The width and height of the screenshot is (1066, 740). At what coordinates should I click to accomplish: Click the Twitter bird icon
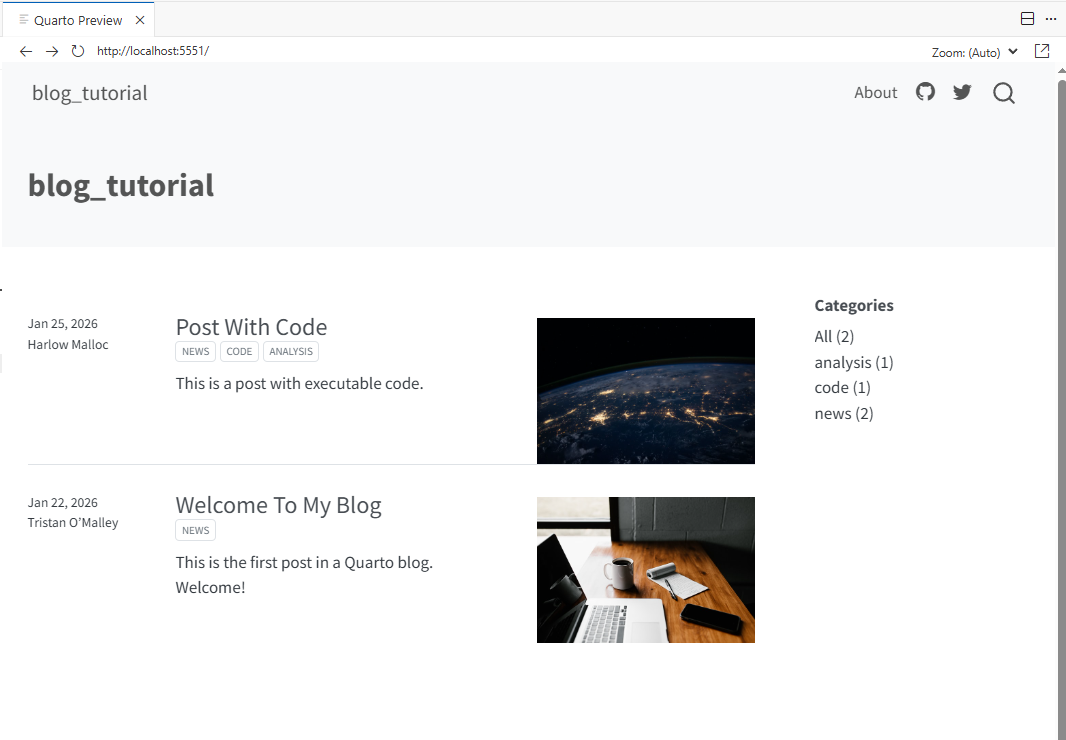(x=962, y=92)
